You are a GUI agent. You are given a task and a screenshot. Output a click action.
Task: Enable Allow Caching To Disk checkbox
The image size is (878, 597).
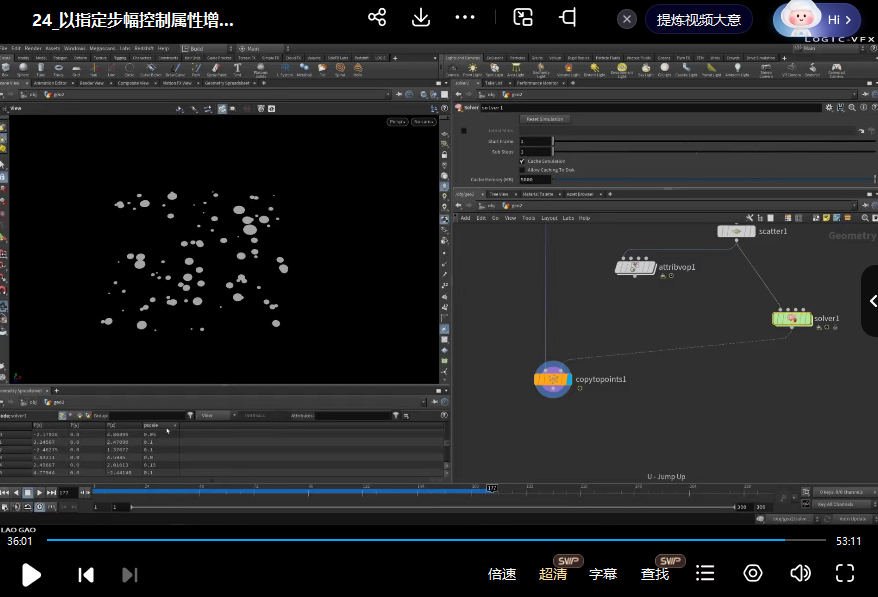pyautogui.click(x=522, y=170)
